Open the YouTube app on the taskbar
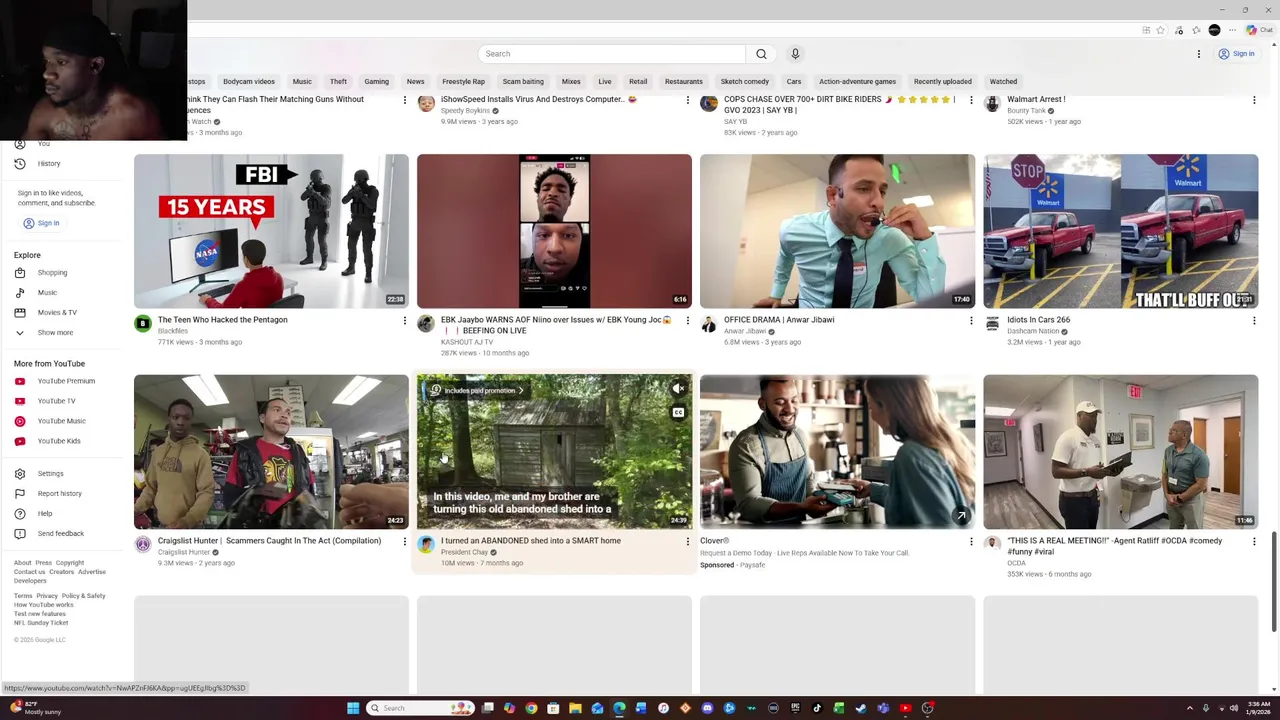 coord(905,708)
